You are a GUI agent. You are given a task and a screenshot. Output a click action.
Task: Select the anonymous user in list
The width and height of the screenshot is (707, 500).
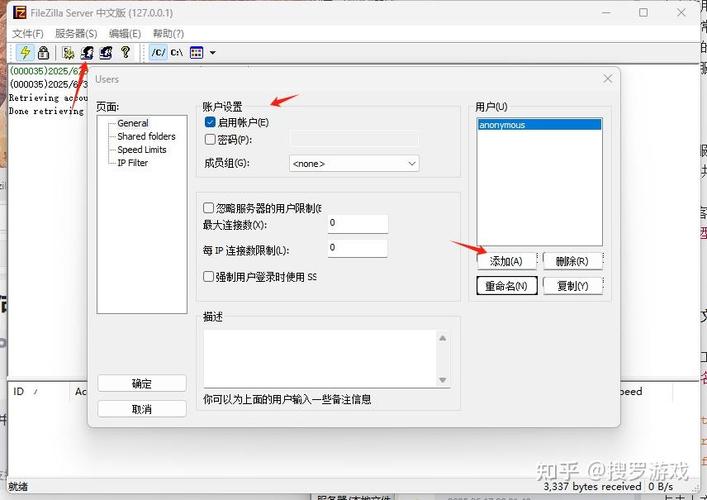pyautogui.click(x=539, y=124)
